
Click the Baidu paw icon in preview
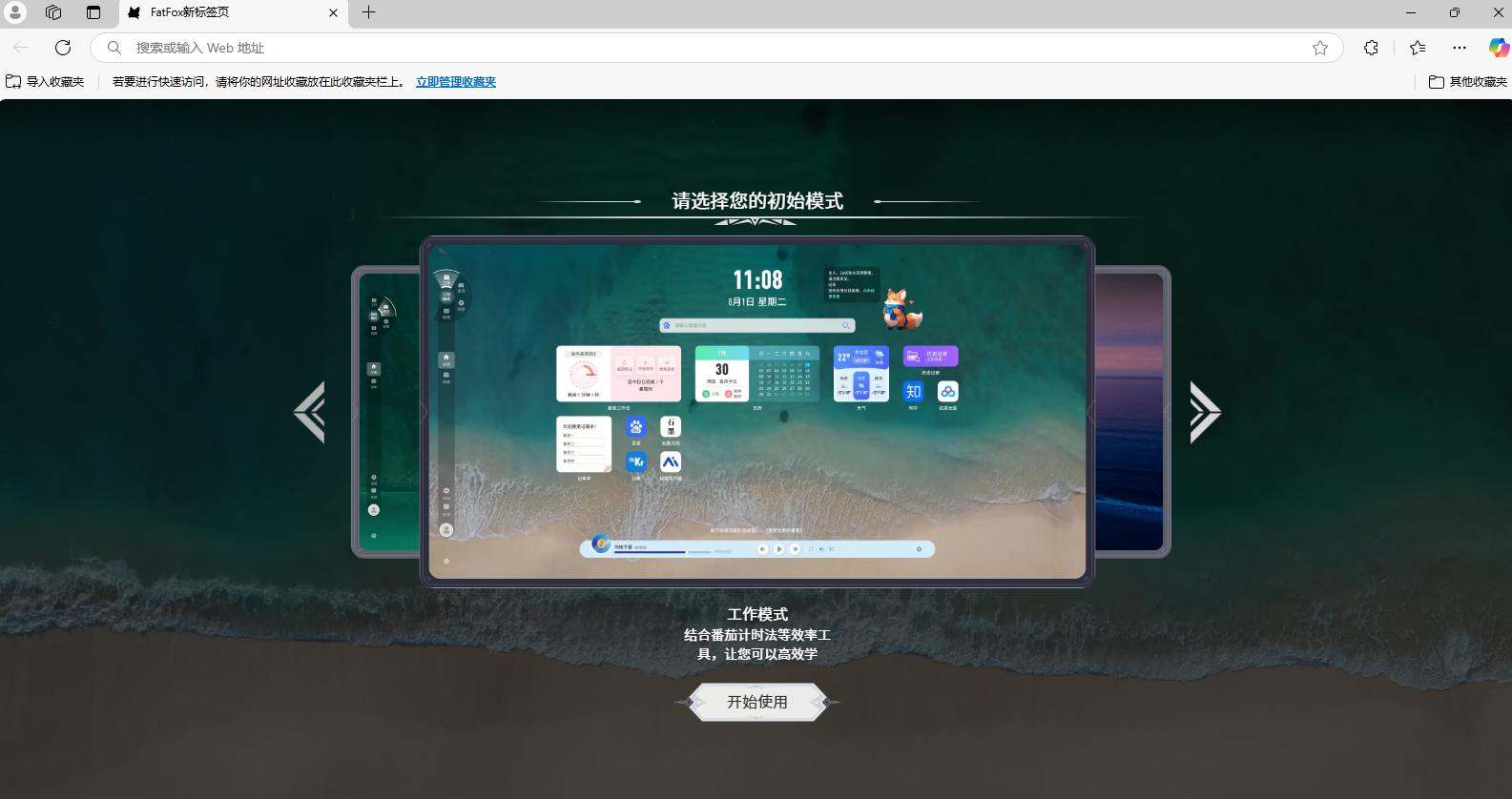point(636,427)
